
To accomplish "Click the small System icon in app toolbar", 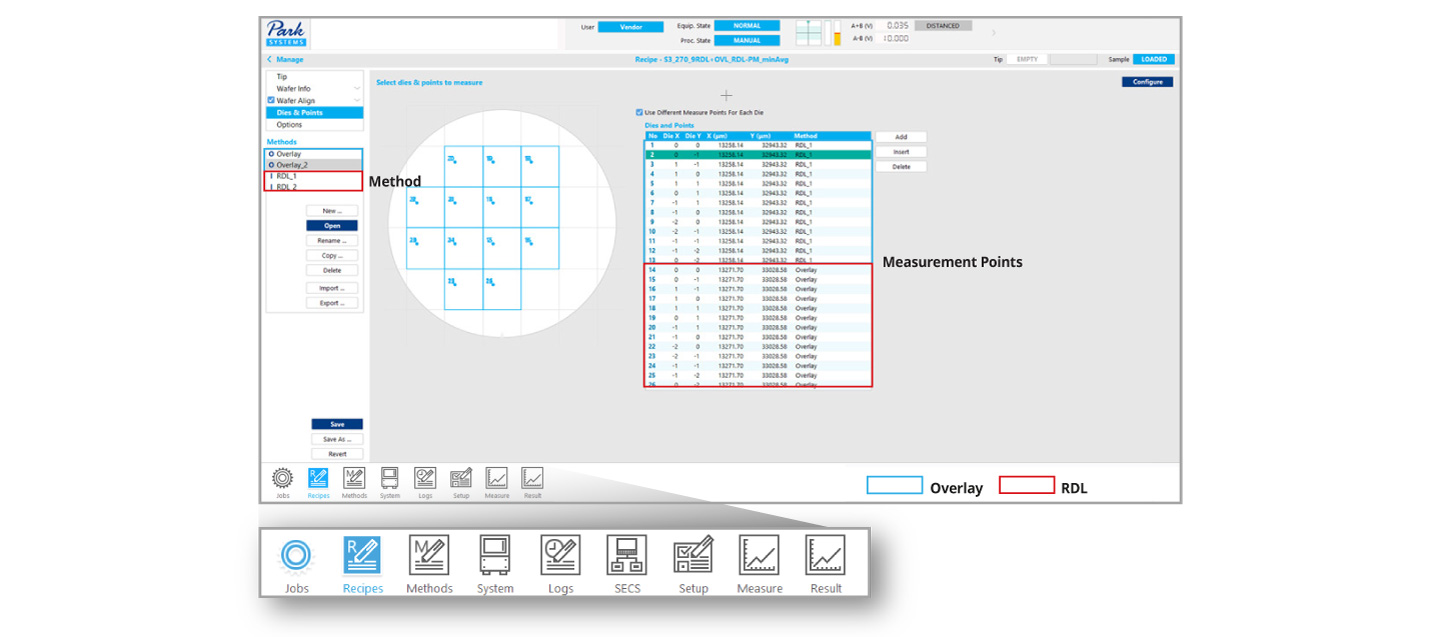I will pyautogui.click(x=390, y=478).
